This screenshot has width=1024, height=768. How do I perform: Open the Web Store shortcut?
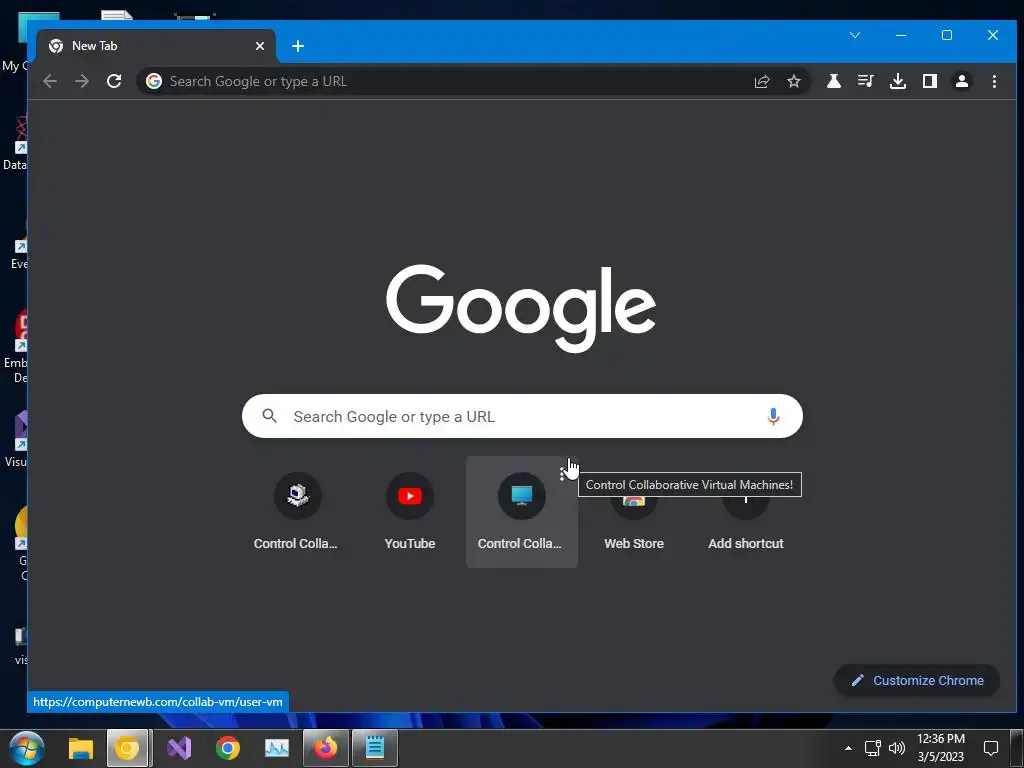pos(633,511)
